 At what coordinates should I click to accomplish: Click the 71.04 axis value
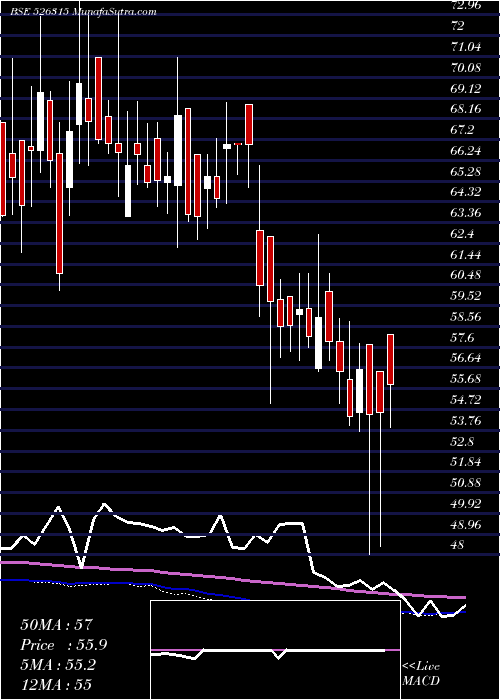[x=467, y=47]
